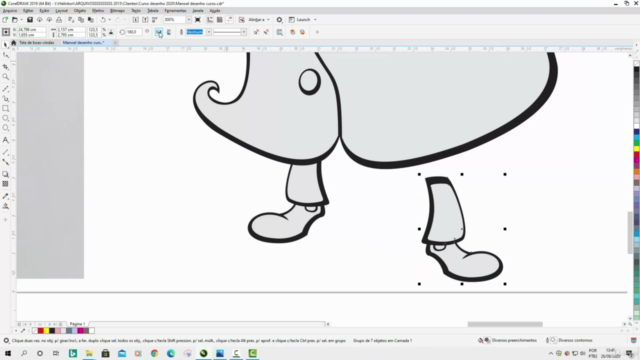
Task: Click the New document icon
Action: (5, 20)
